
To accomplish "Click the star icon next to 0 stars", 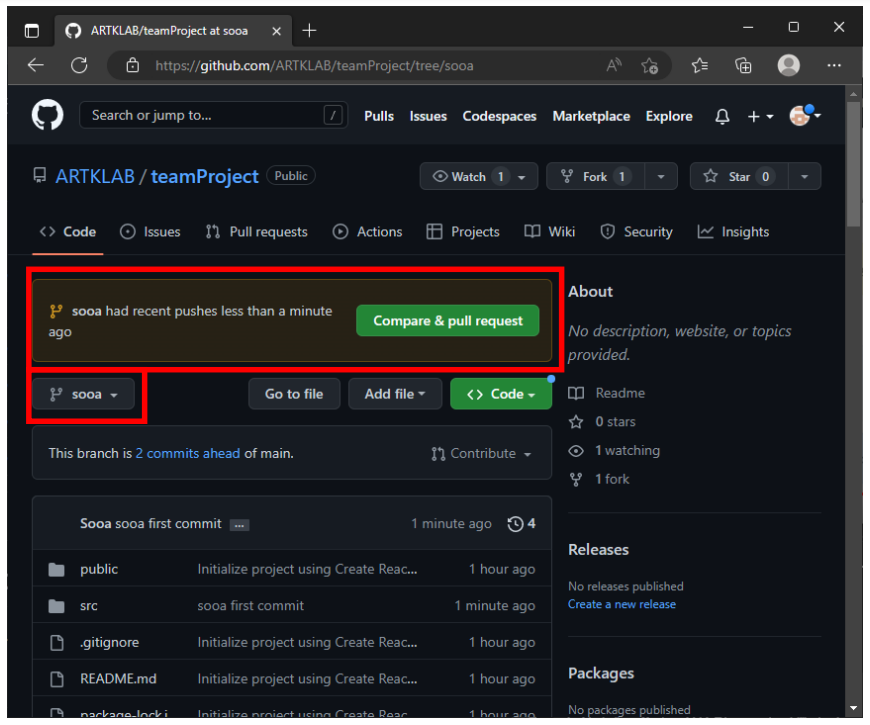I will pyautogui.click(x=576, y=422).
